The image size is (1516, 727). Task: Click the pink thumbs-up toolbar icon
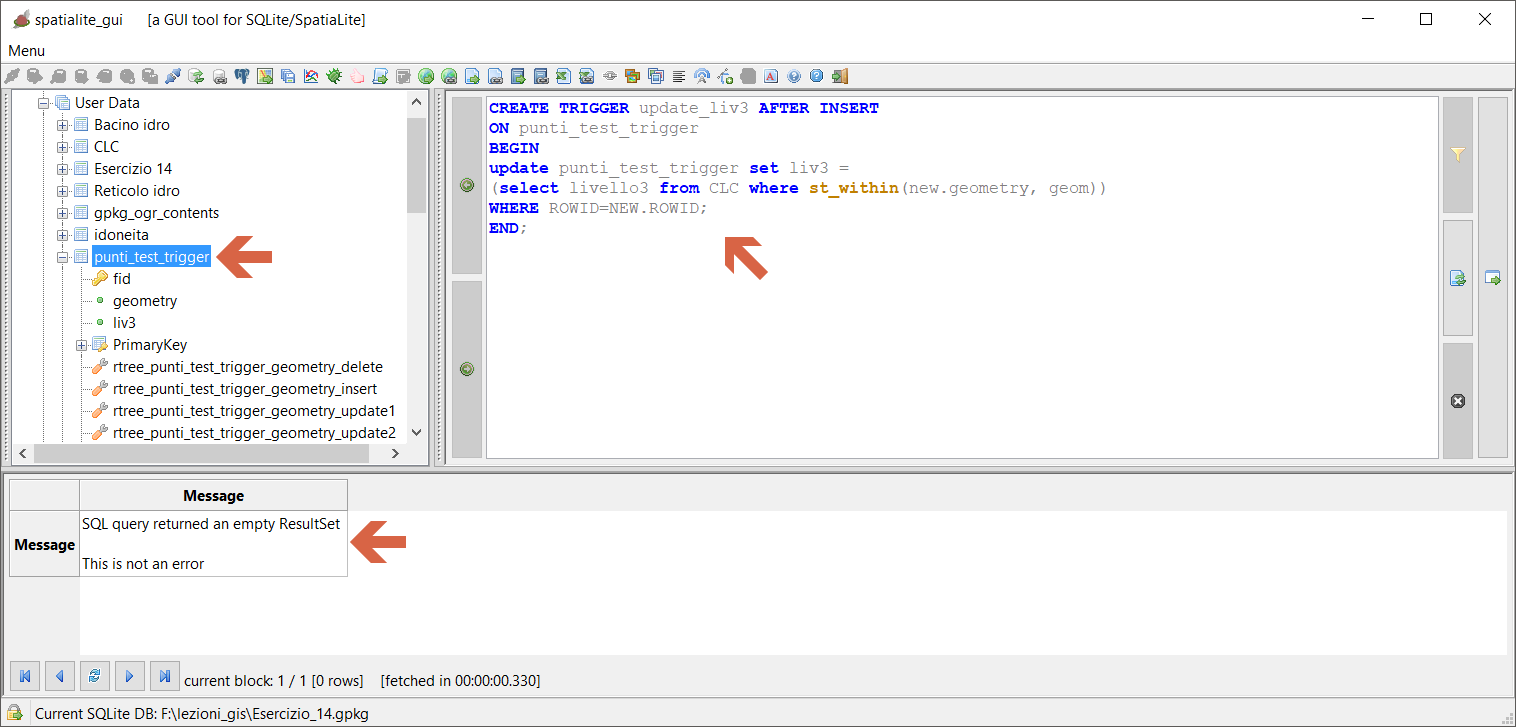[x=357, y=76]
